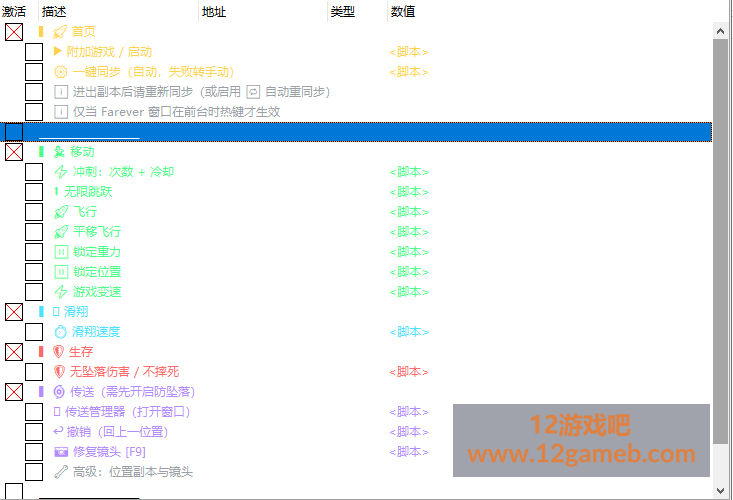Click the info icon of 仅当 Farever 窗口 row

coord(61,112)
